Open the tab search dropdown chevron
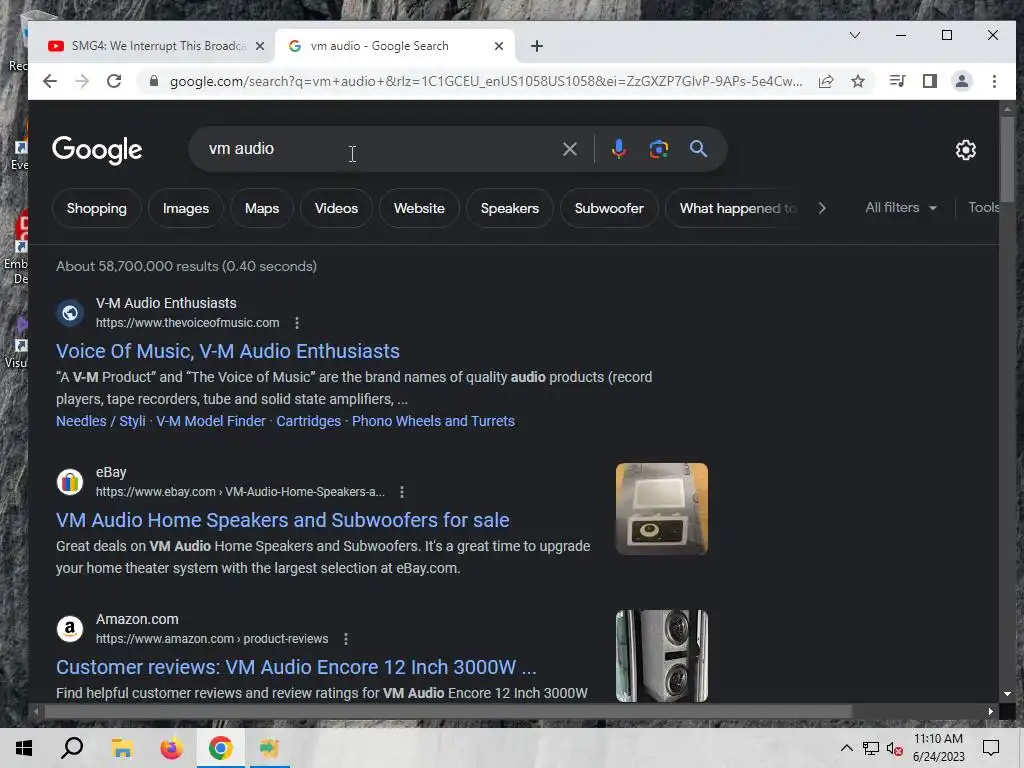 tap(854, 35)
